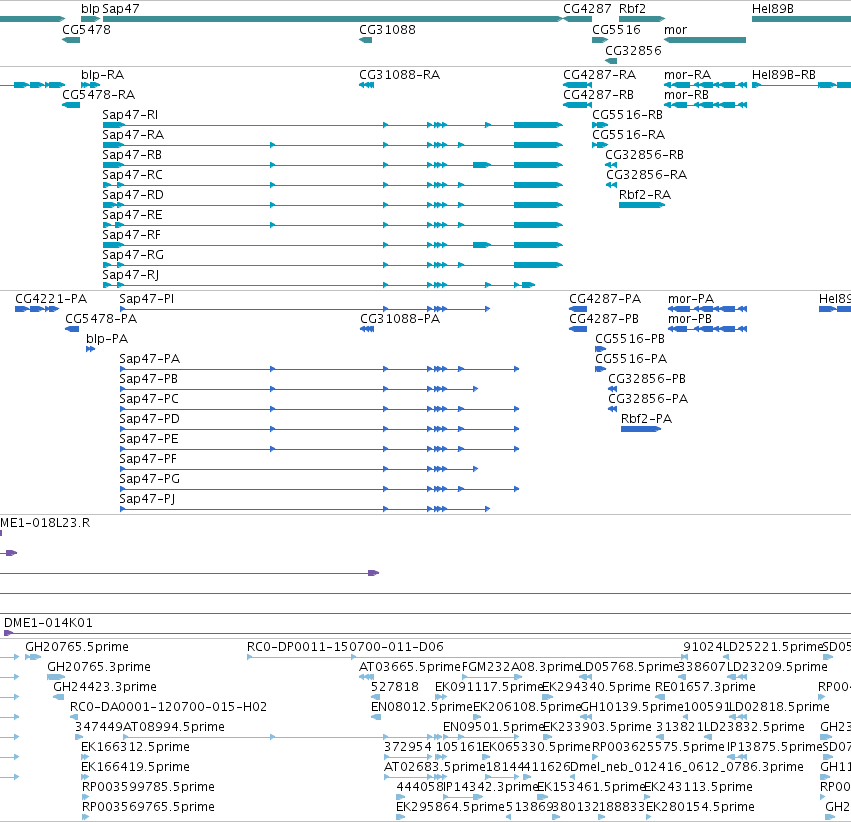
Task: Click the blp-RA transcript label
Action: click(x=103, y=74)
